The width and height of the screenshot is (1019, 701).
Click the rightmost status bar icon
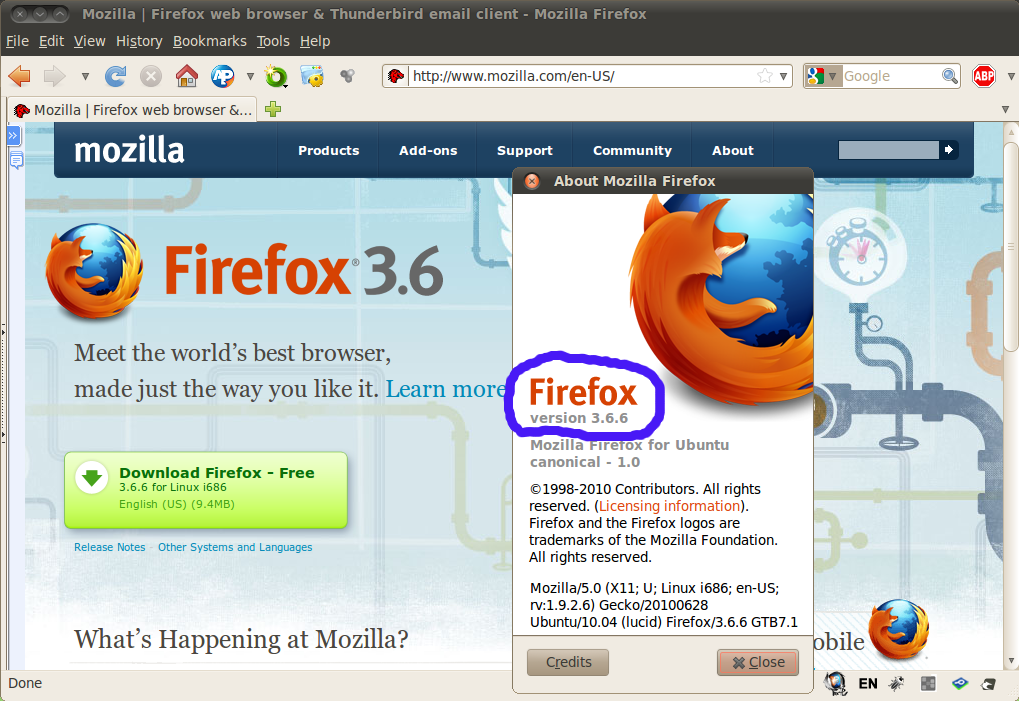988,683
